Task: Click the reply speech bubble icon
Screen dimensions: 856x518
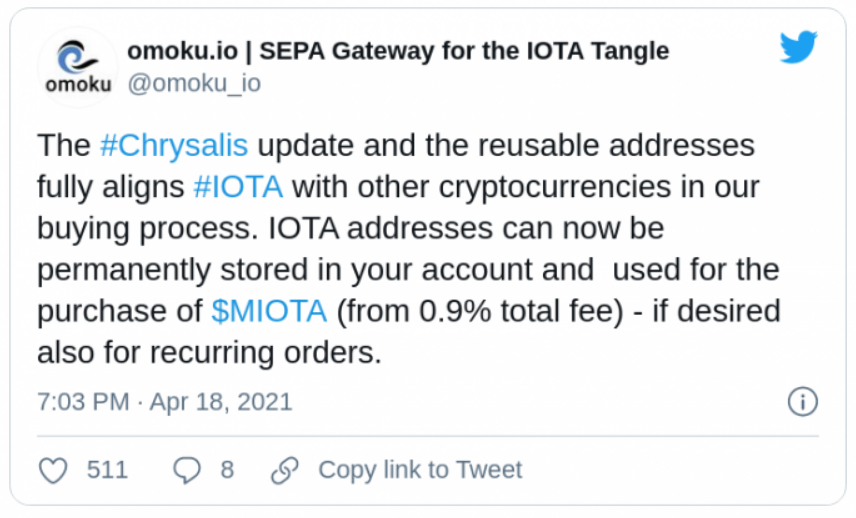Action: (187, 469)
